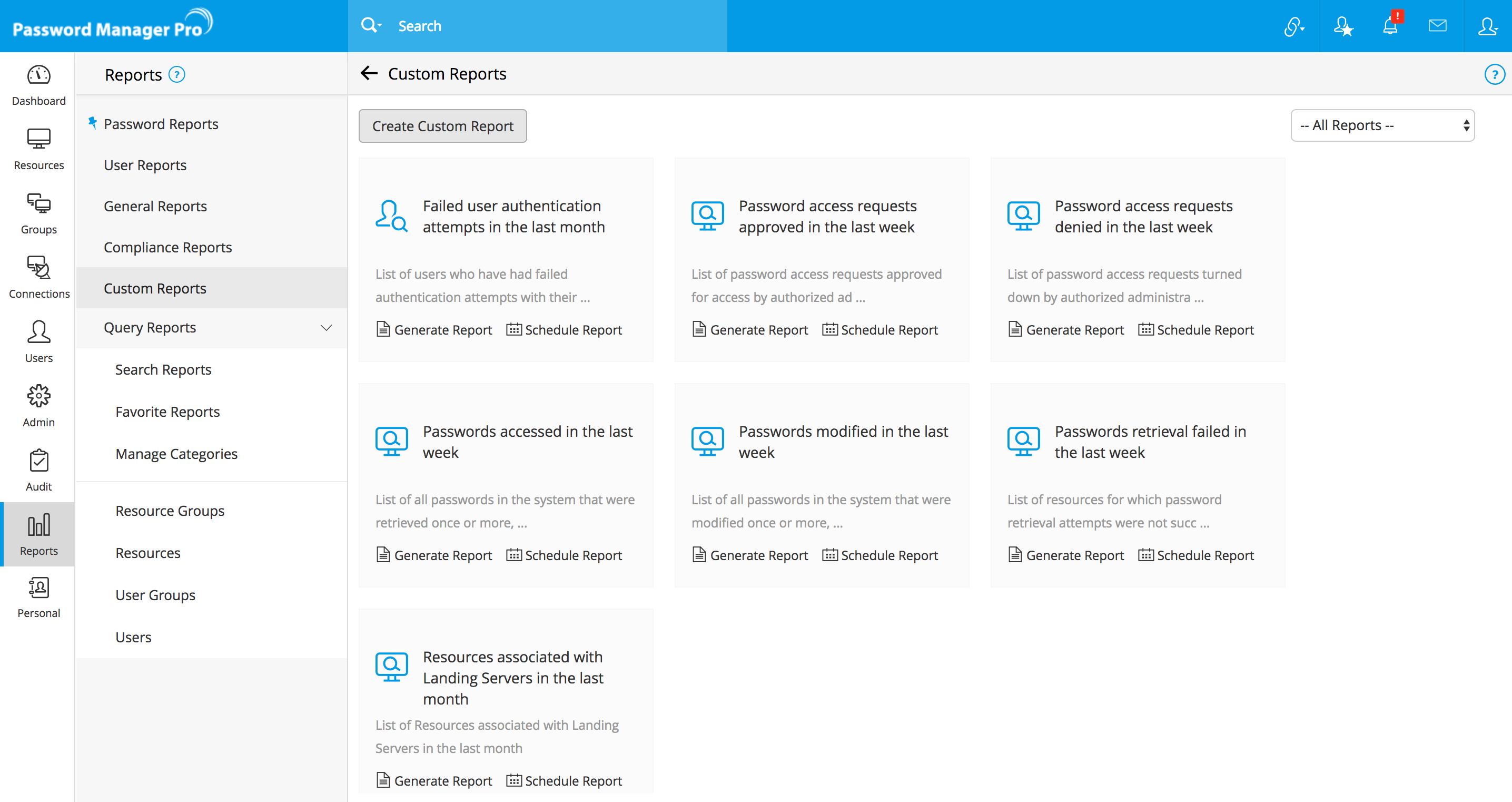The width and height of the screenshot is (1512, 802).
Task: Open the user profile icon in header
Action: [1487, 26]
